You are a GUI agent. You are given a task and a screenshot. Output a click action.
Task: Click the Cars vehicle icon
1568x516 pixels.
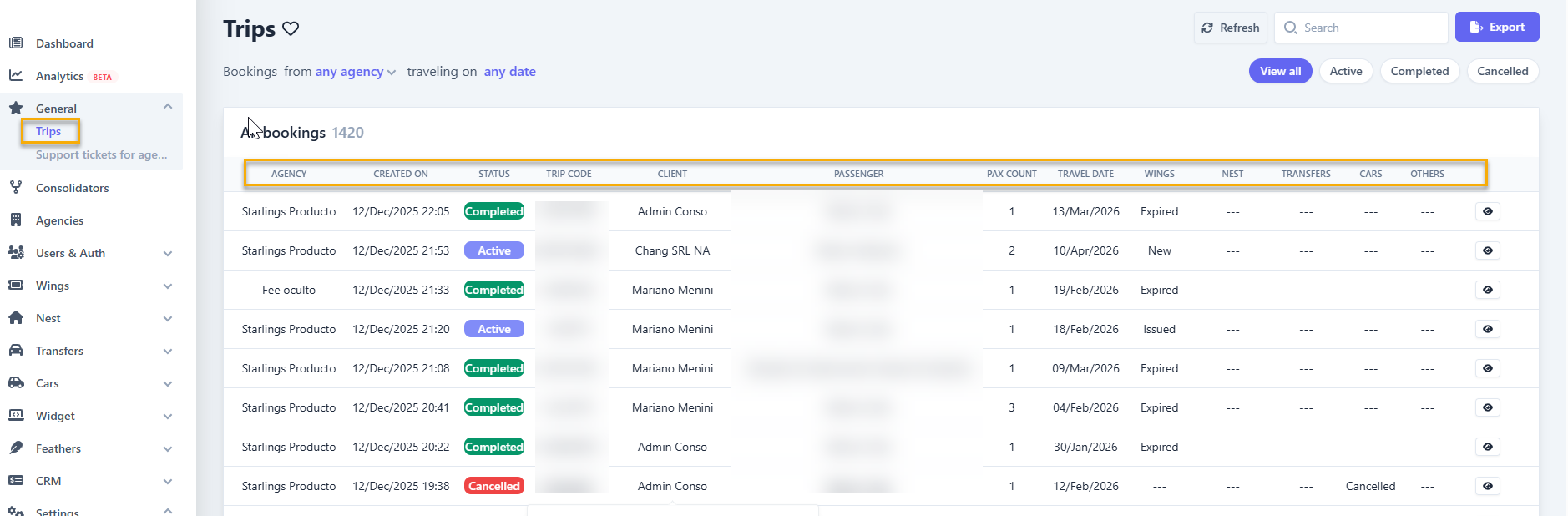(x=16, y=383)
